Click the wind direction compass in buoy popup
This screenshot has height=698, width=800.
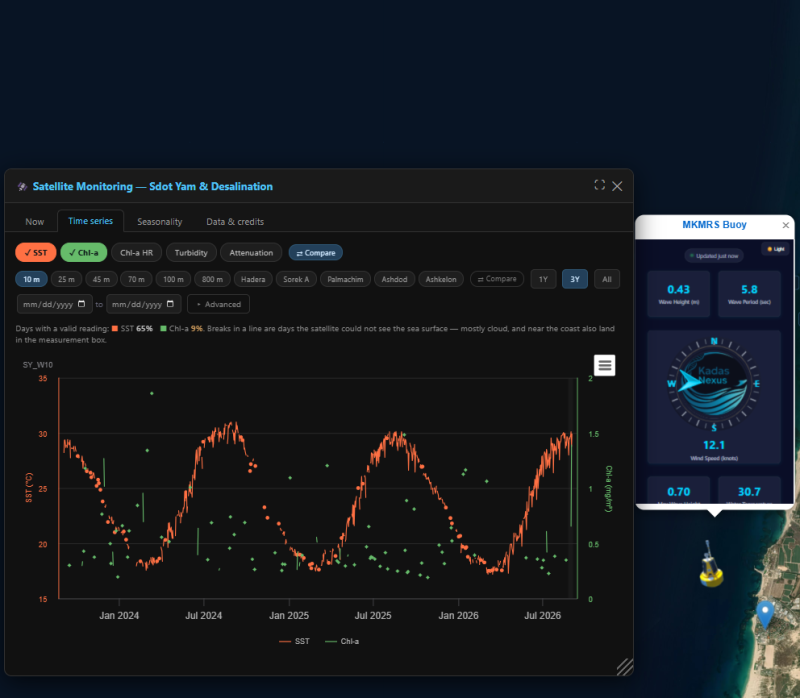pos(714,385)
